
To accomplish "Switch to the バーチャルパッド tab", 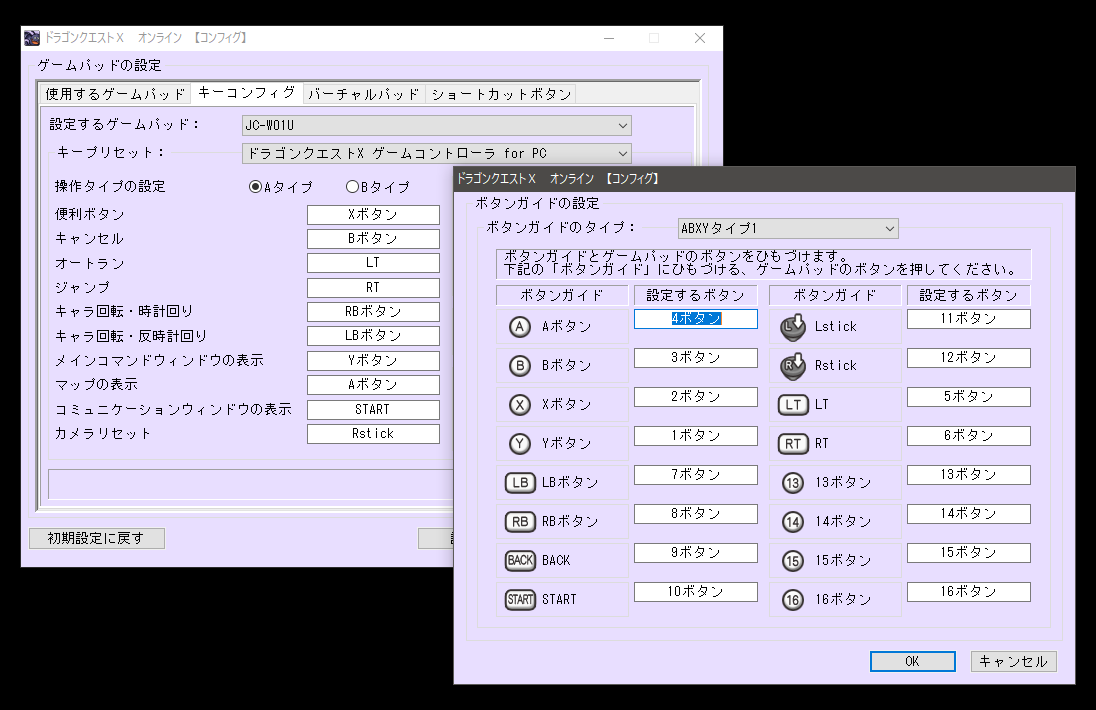I will click(x=363, y=94).
